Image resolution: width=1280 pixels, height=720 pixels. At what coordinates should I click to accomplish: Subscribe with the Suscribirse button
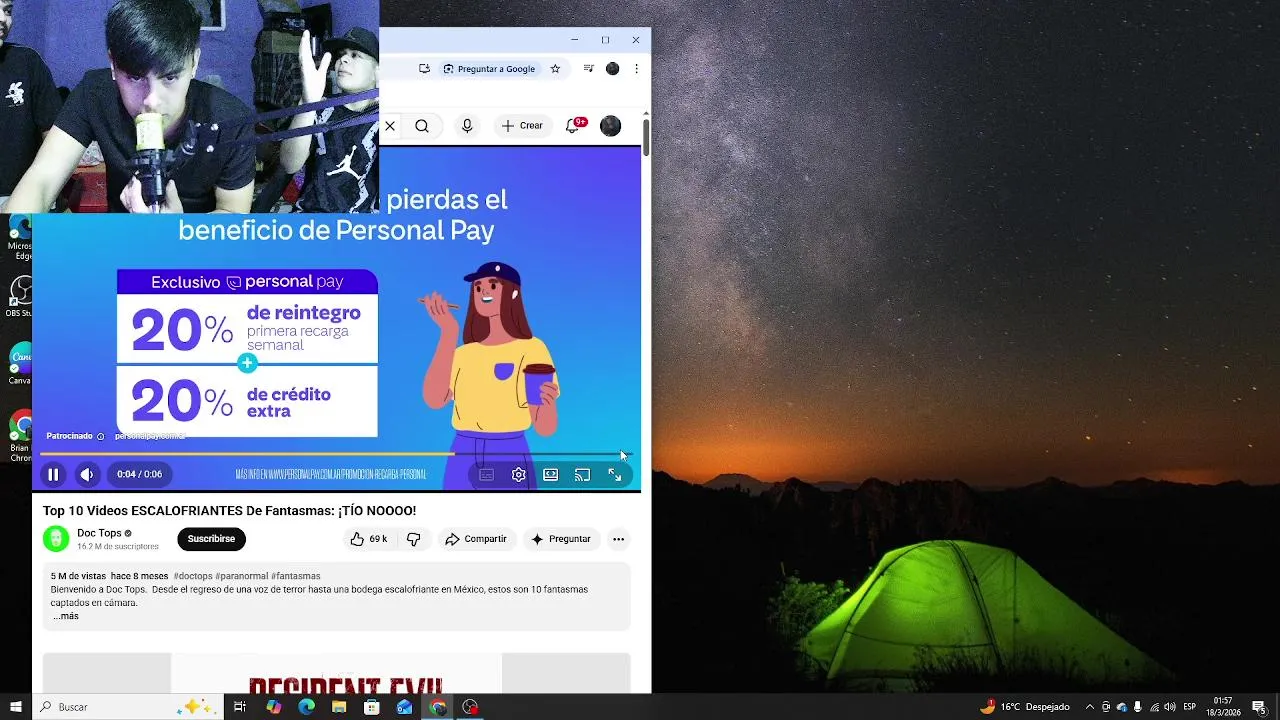[x=211, y=539]
